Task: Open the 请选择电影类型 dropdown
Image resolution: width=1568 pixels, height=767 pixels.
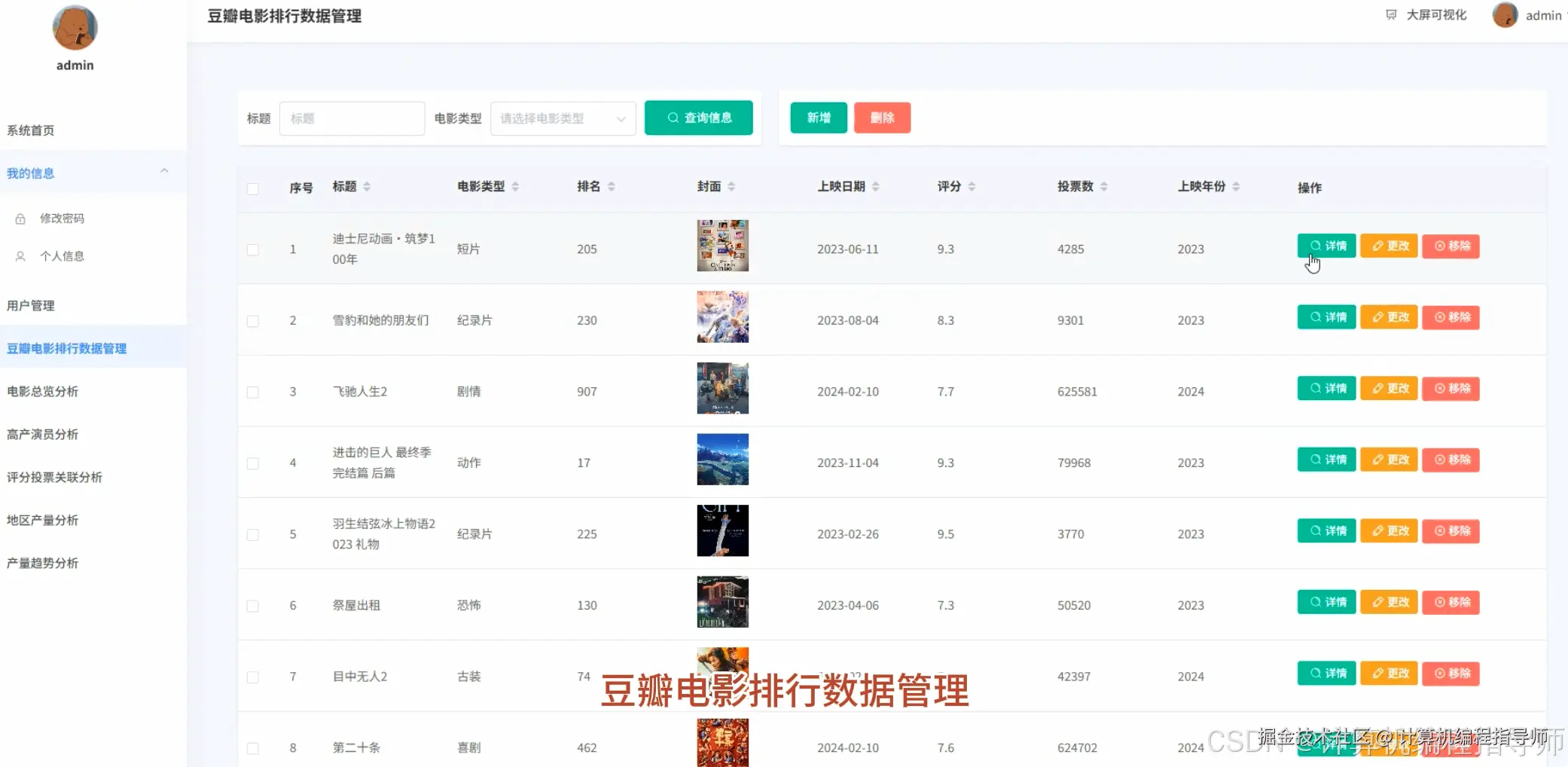Action: [x=562, y=118]
